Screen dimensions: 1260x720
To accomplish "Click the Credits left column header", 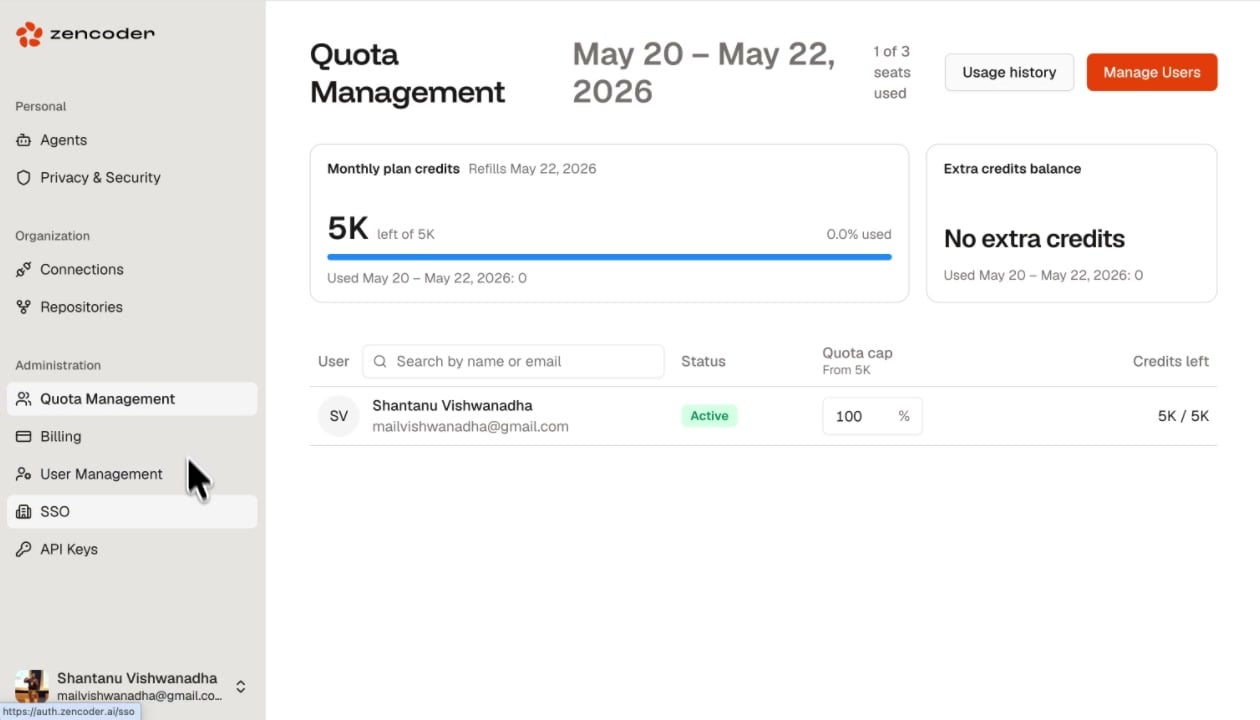I will point(1171,361).
